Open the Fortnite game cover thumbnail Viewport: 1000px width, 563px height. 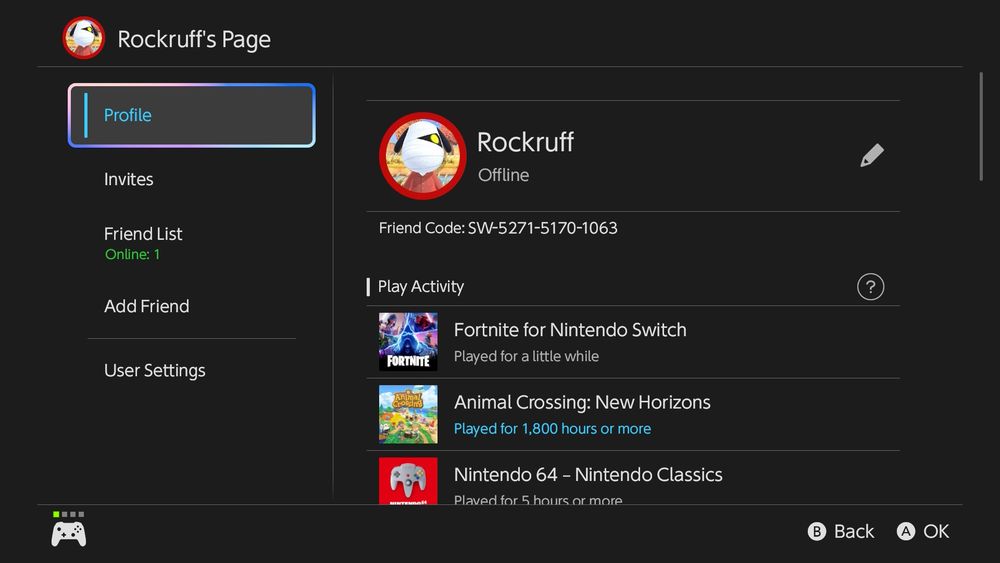(x=408, y=342)
